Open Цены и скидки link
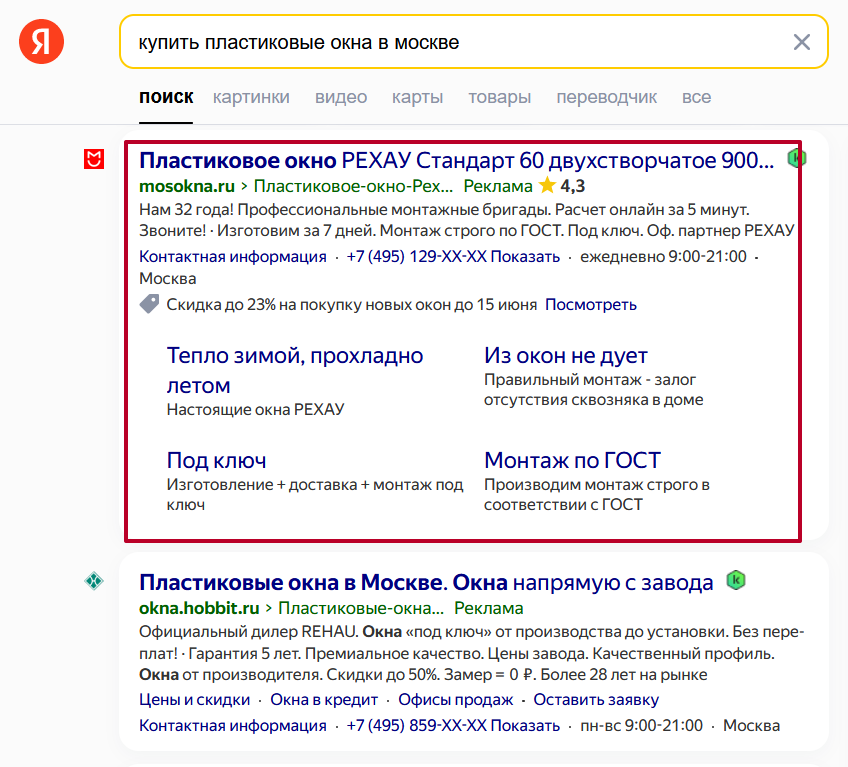Viewport: 848px width, 767px height. click(x=194, y=699)
